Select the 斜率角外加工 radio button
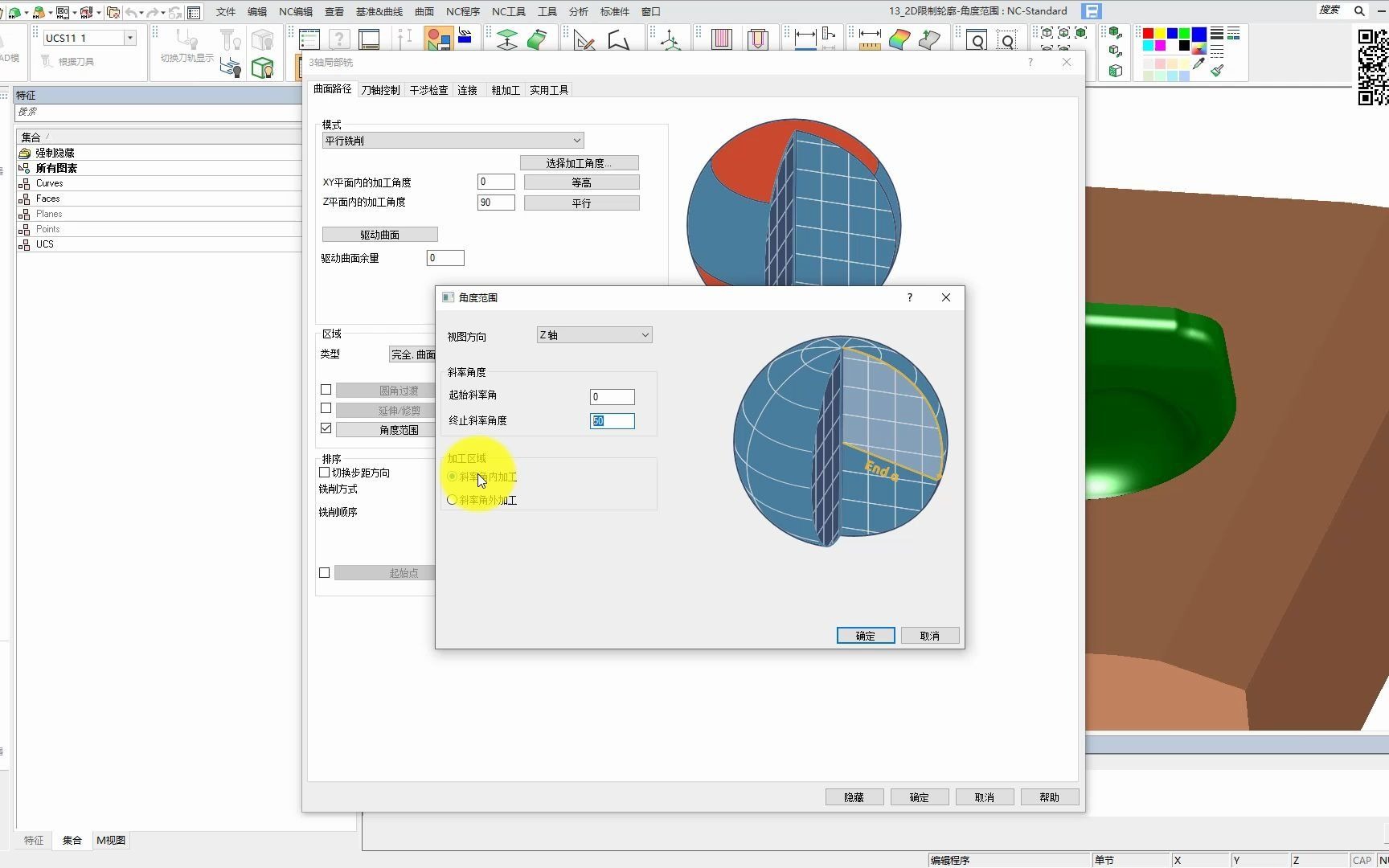 tap(453, 500)
